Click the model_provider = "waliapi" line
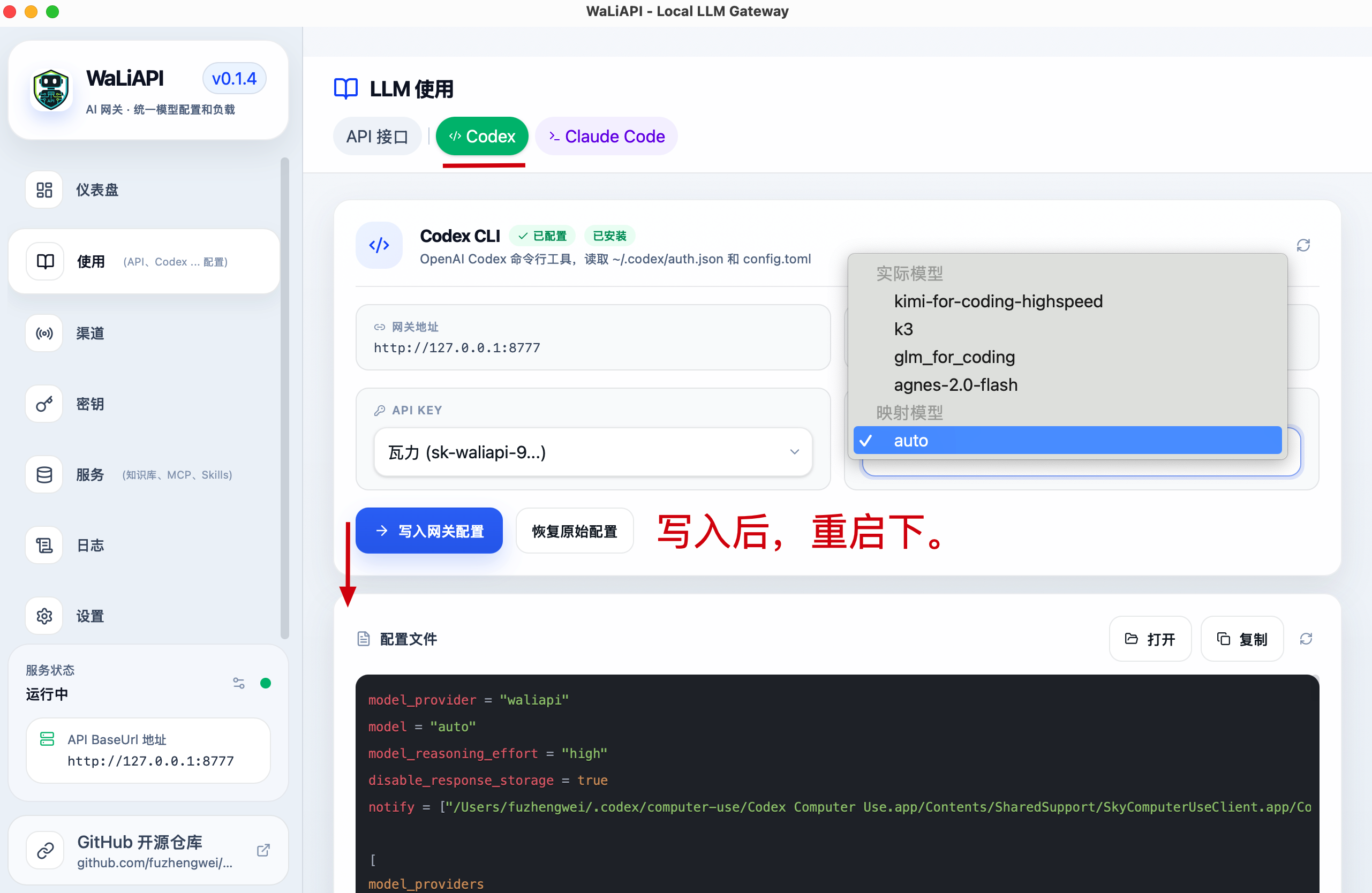 point(469,700)
